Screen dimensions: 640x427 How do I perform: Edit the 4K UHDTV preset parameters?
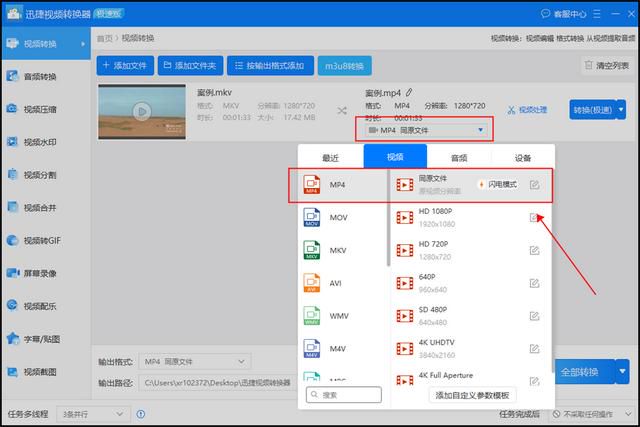coord(534,349)
